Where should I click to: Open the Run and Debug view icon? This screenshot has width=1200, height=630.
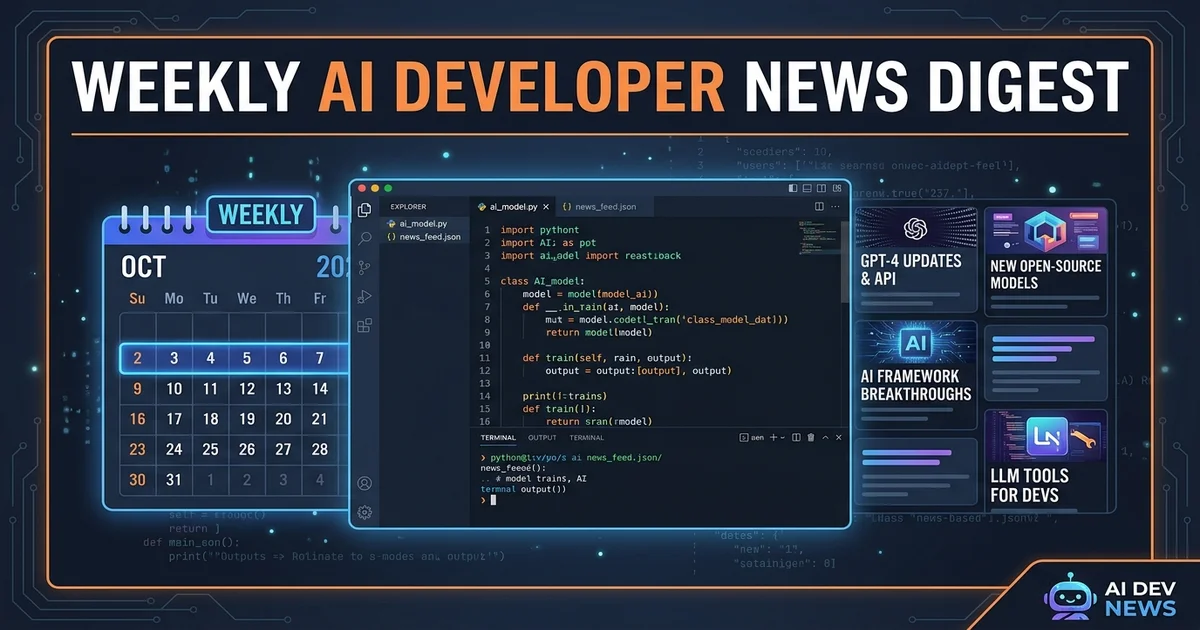pyautogui.click(x=365, y=296)
